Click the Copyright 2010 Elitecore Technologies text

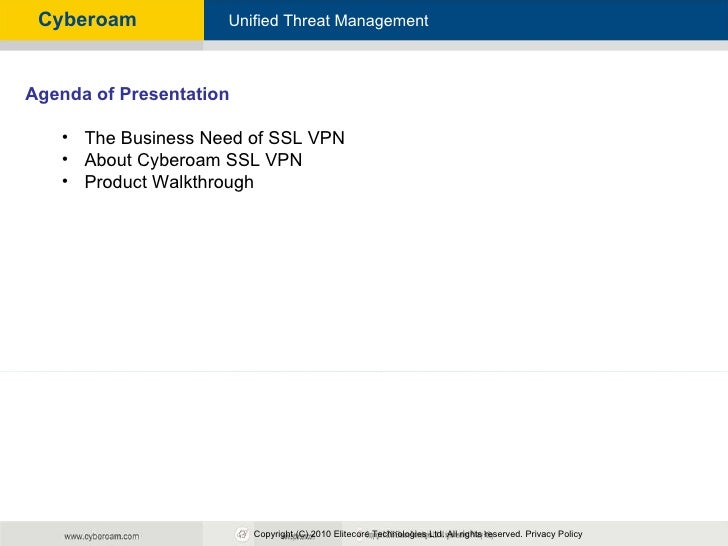coord(388,534)
